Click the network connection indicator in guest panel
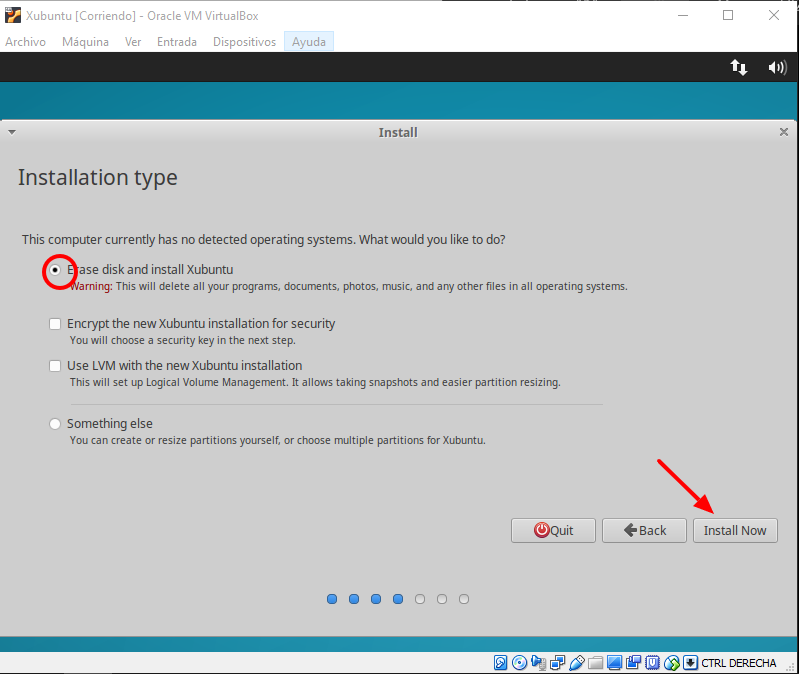This screenshot has width=799, height=674. coord(738,67)
